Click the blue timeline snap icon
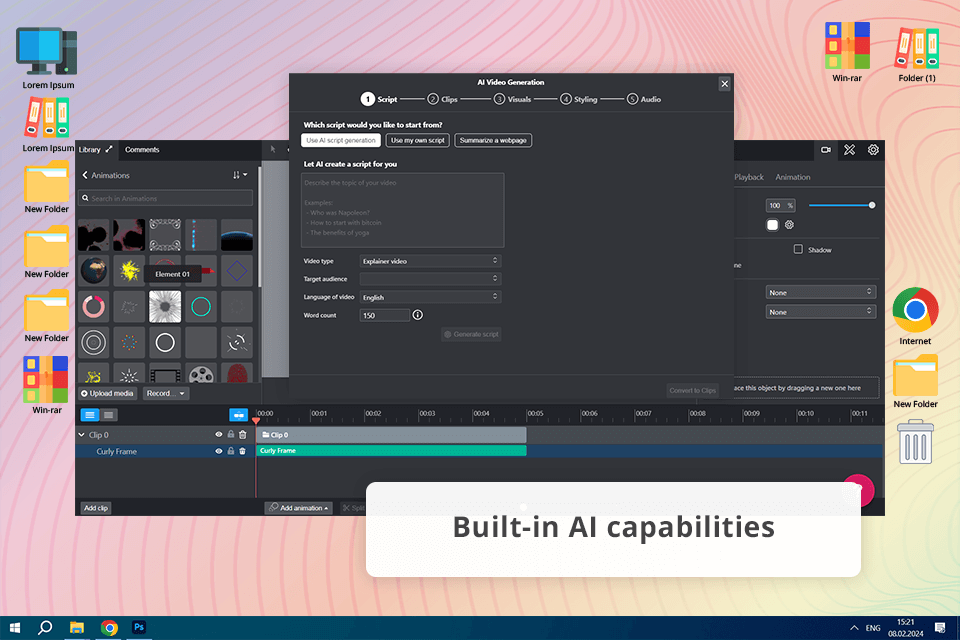 point(238,415)
